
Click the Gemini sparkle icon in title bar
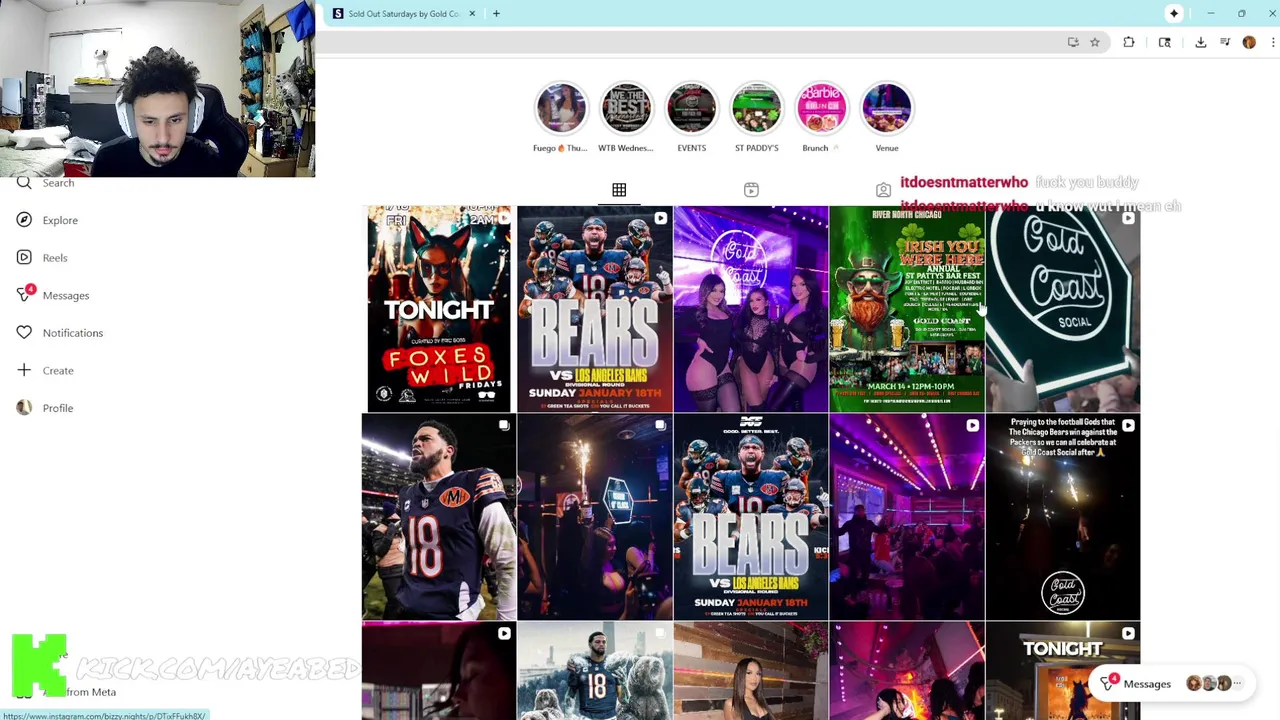(1174, 14)
